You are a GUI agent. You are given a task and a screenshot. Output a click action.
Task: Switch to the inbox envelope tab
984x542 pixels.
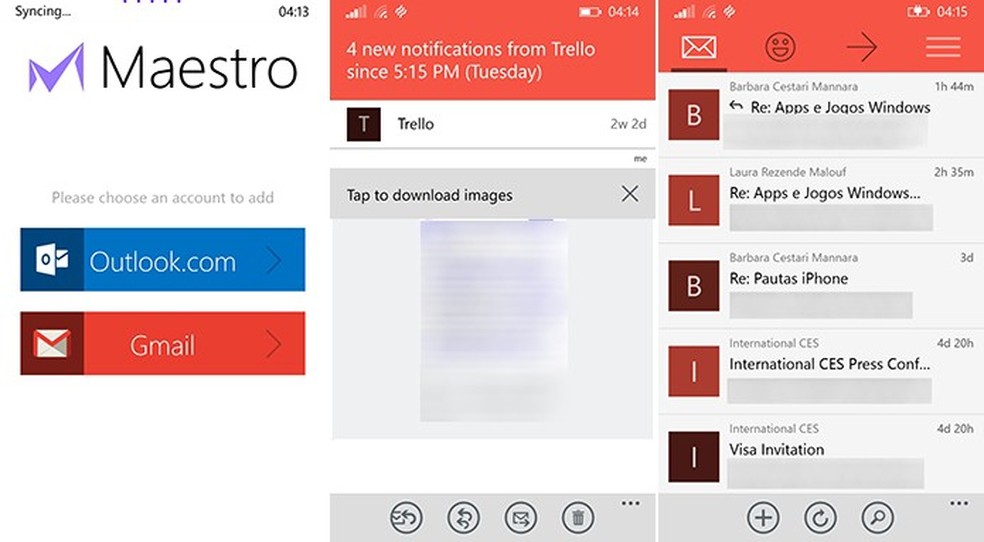point(698,47)
